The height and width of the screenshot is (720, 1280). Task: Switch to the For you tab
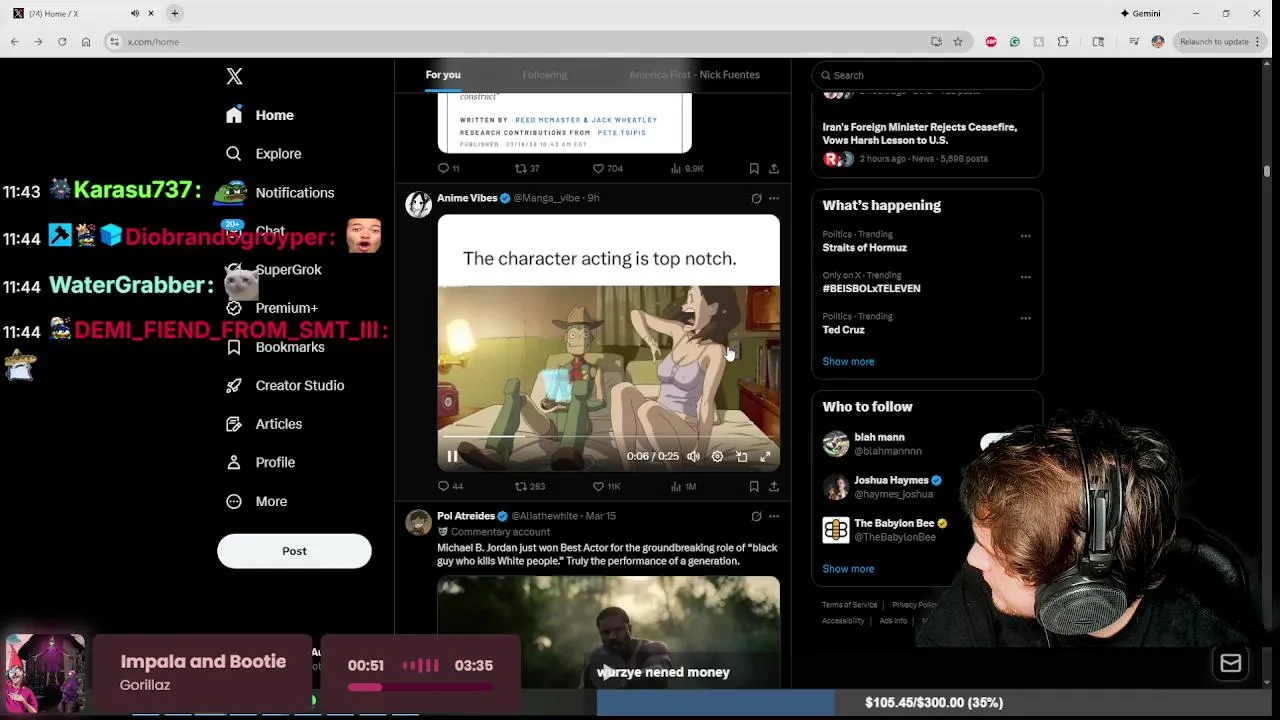[443, 75]
